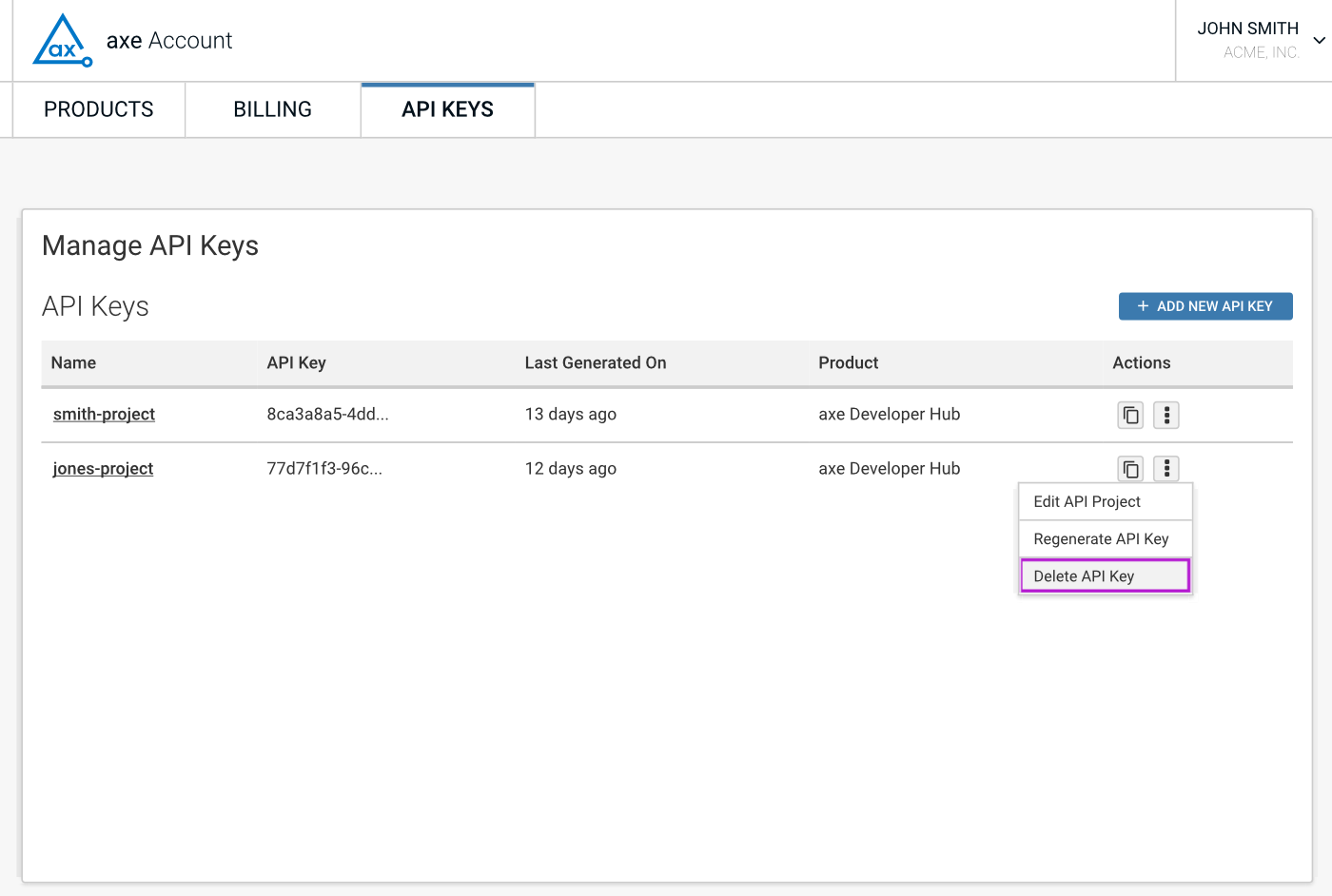1332x896 pixels.
Task: Open the chevron beside ACME, INC.
Action: tap(1321, 38)
